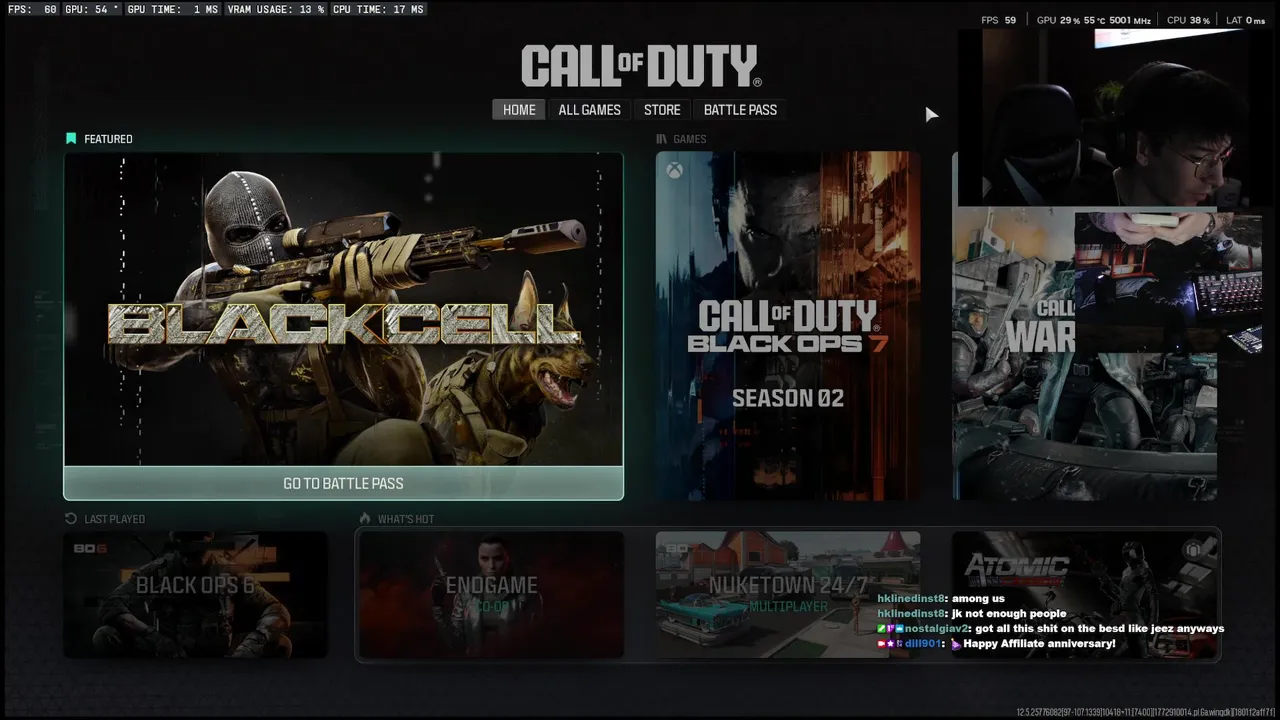Click the Last Played history icon
The width and height of the screenshot is (1280, 720).
(71, 519)
